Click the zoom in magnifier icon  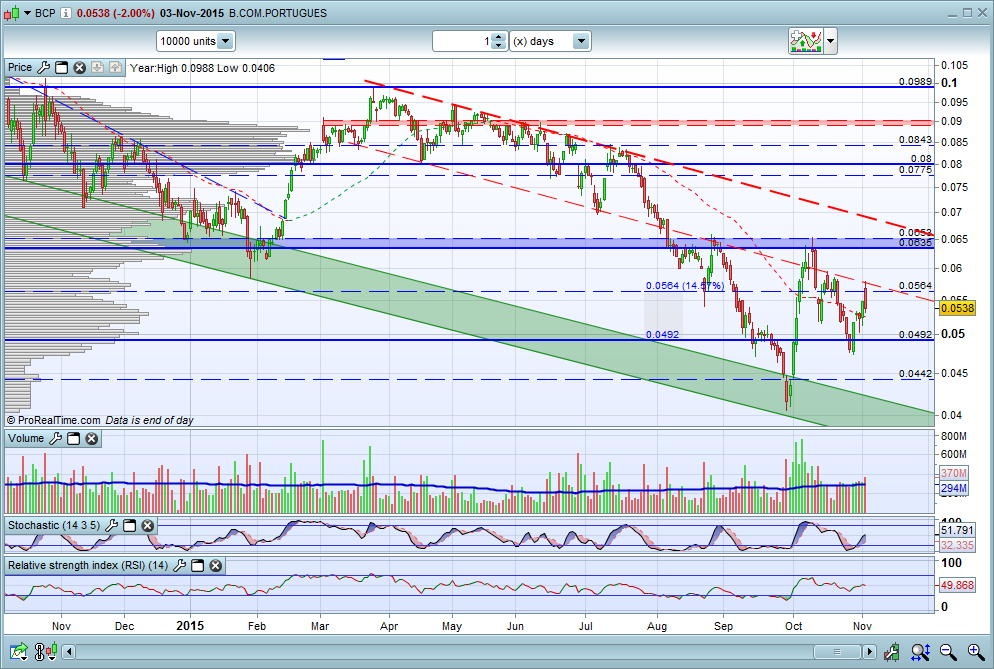tap(976, 651)
